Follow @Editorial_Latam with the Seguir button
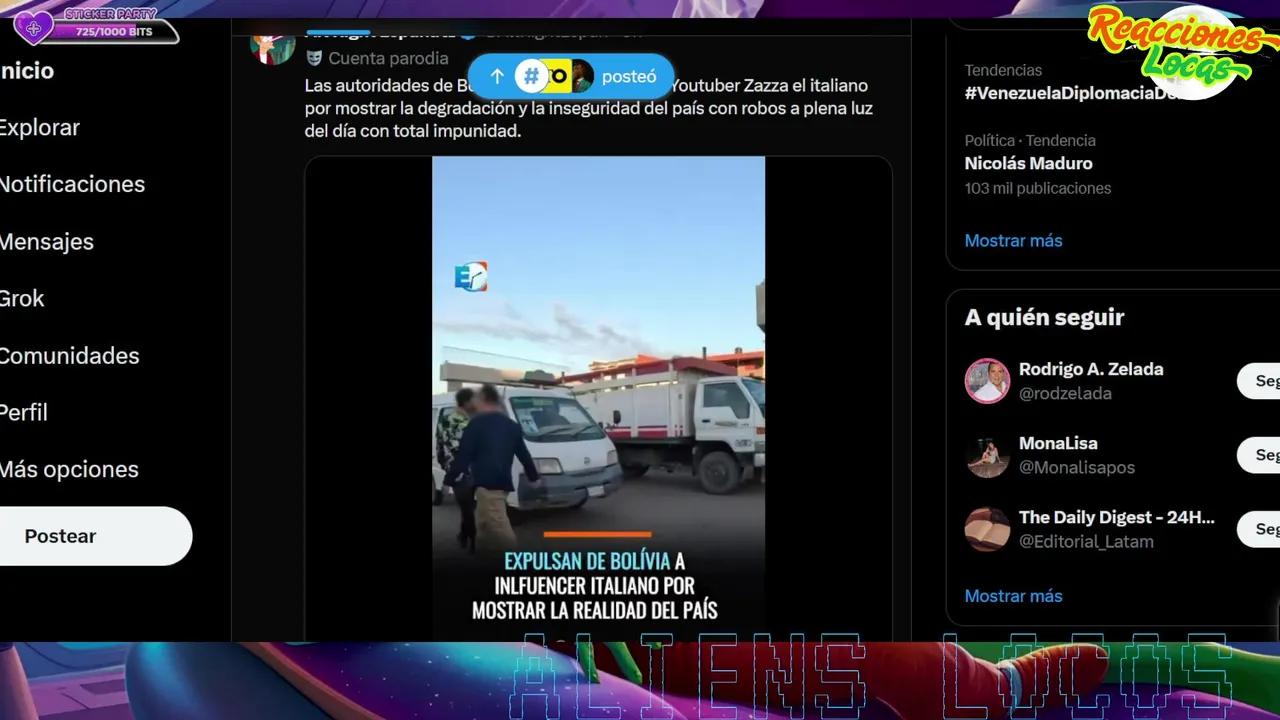1280x720 pixels. 1259,529
